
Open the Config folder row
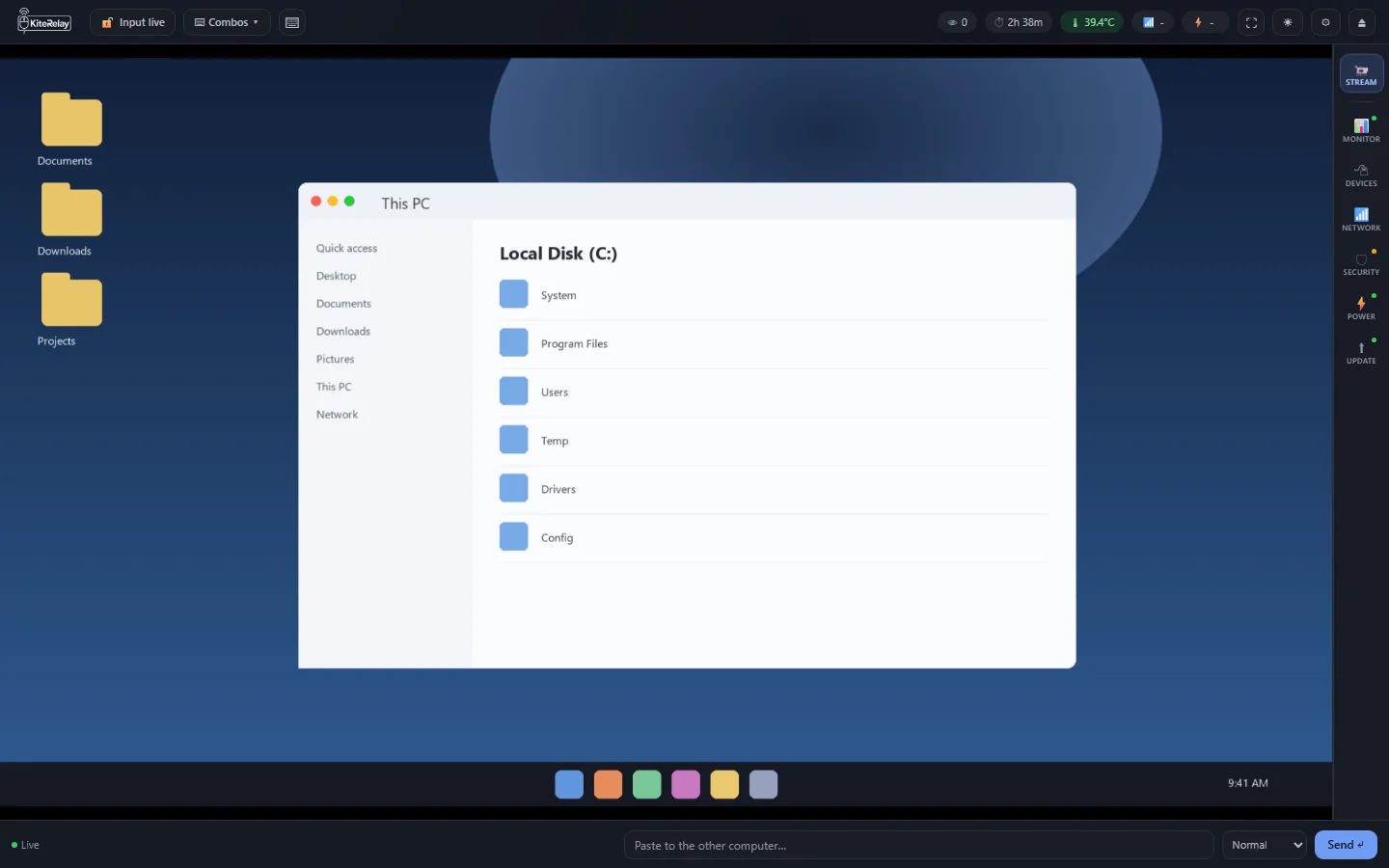pos(774,537)
